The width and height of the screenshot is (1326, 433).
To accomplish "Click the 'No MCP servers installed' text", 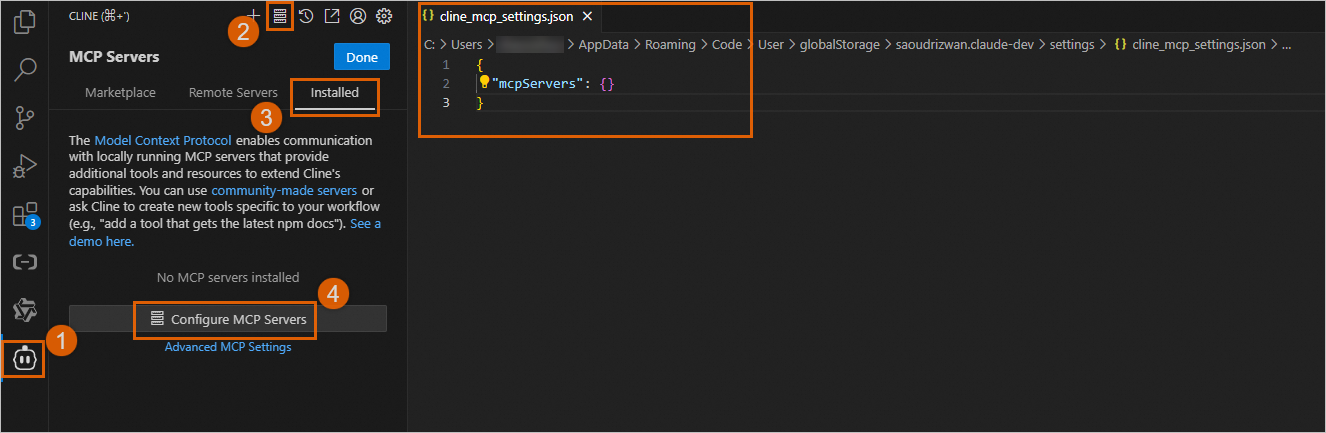I will point(228,278).
